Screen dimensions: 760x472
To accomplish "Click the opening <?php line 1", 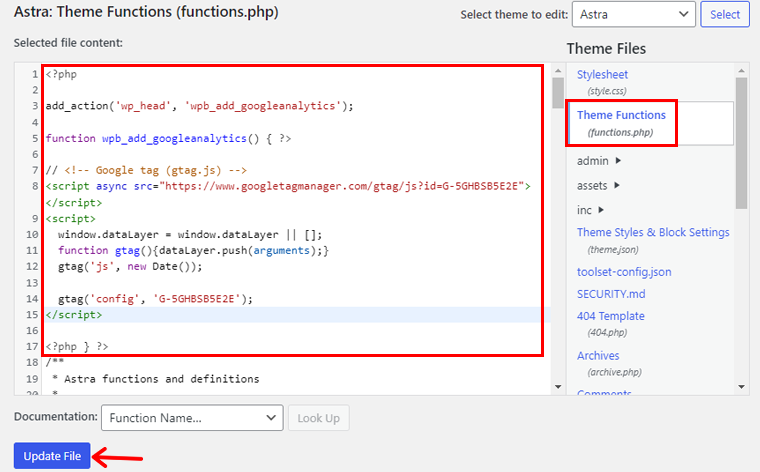I will (61, 74).
